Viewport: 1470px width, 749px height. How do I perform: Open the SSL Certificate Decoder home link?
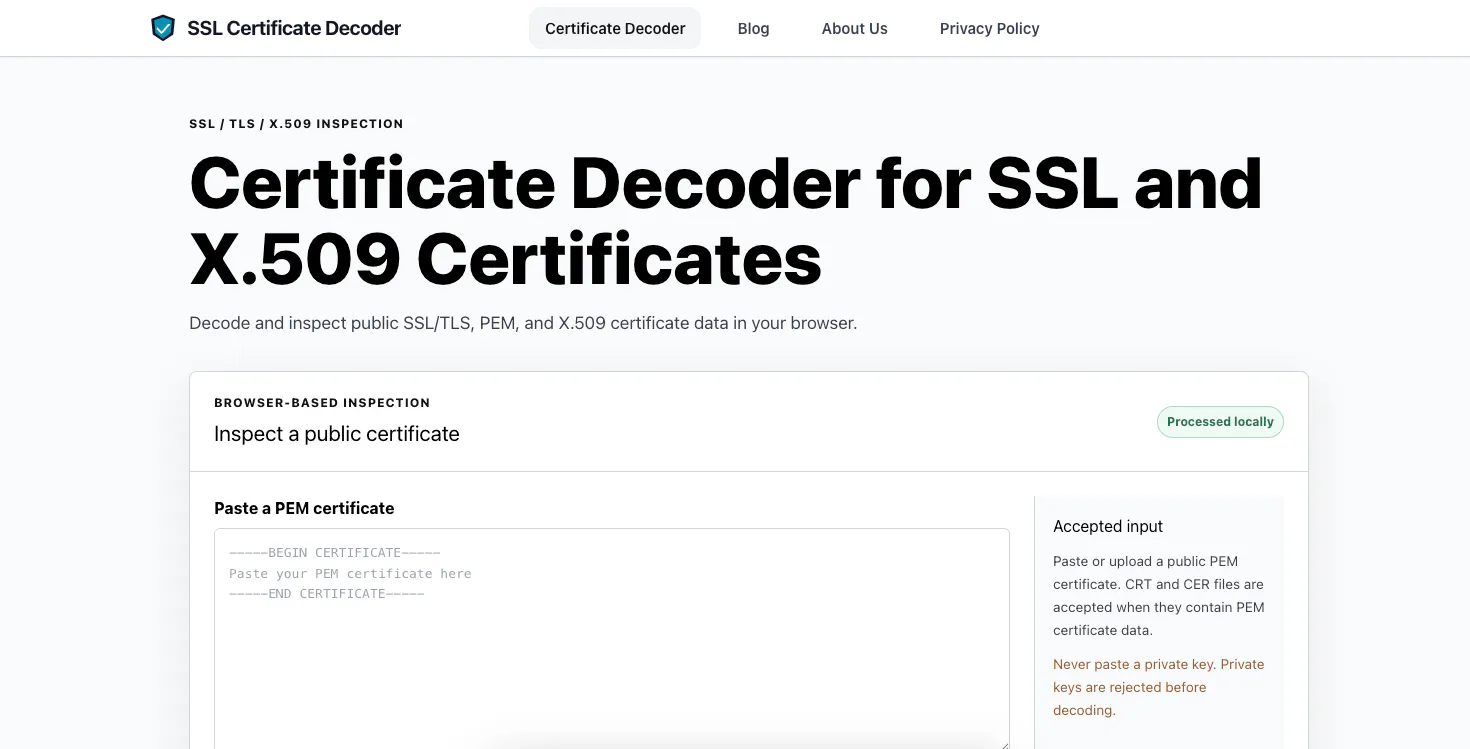[276, 28]
